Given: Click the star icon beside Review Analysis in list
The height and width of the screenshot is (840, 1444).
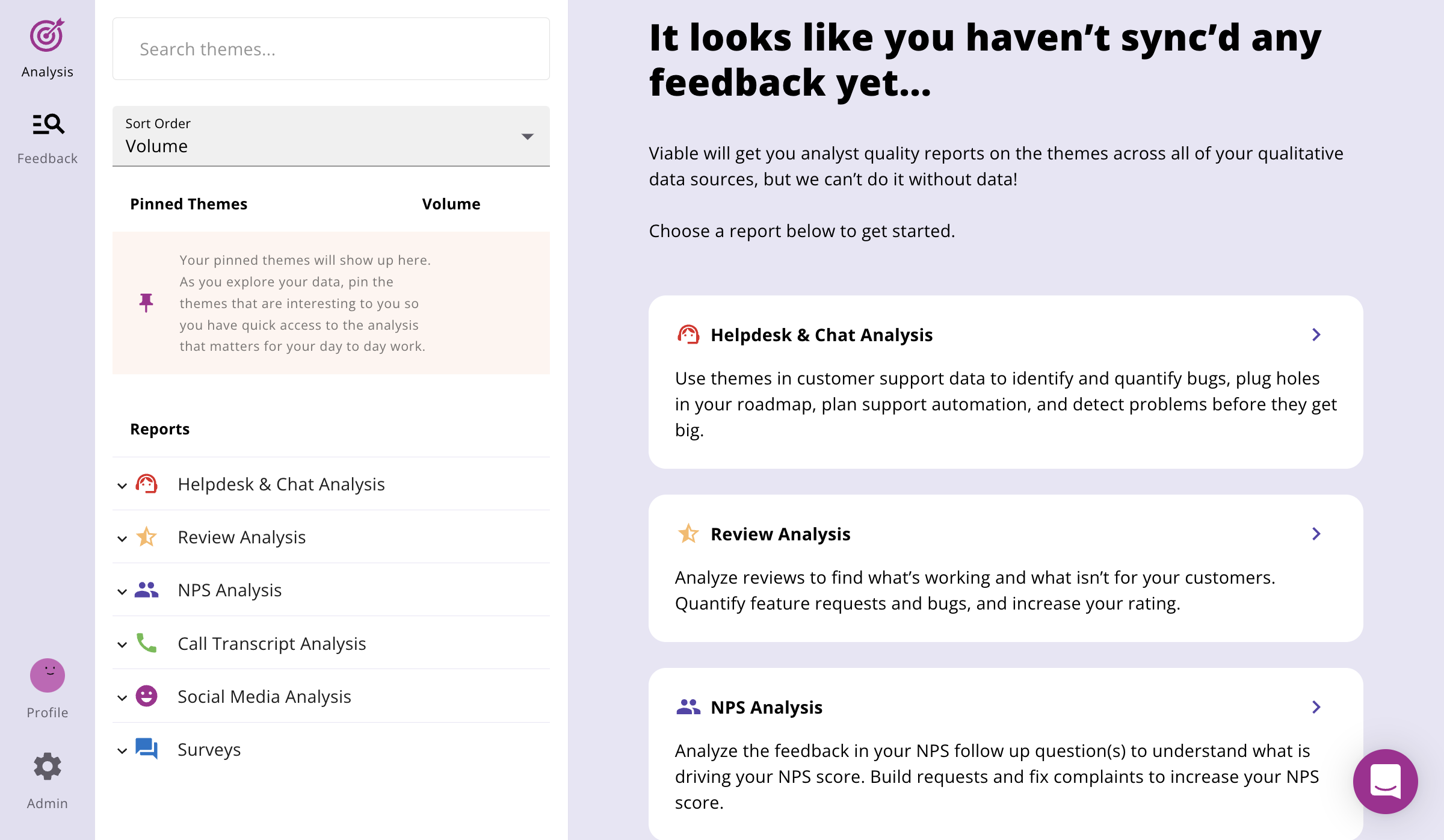Looking at the screenshot, I should pyautogui.click(x=146, y=537).
